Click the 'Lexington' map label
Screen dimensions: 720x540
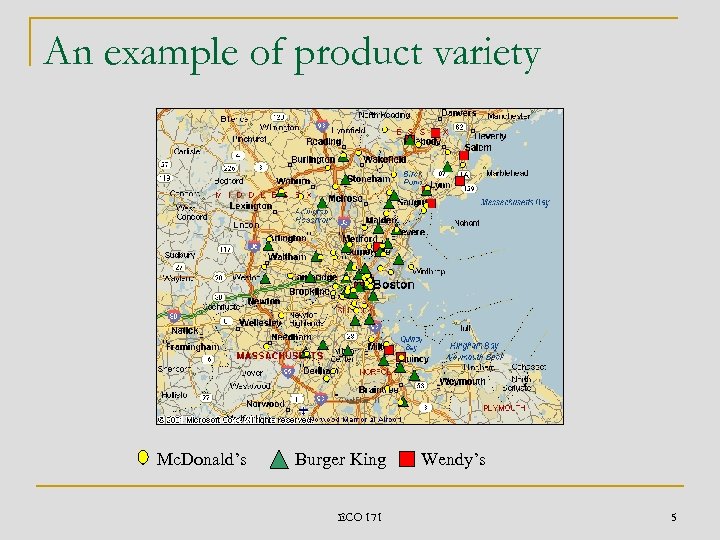pos(251,206)
